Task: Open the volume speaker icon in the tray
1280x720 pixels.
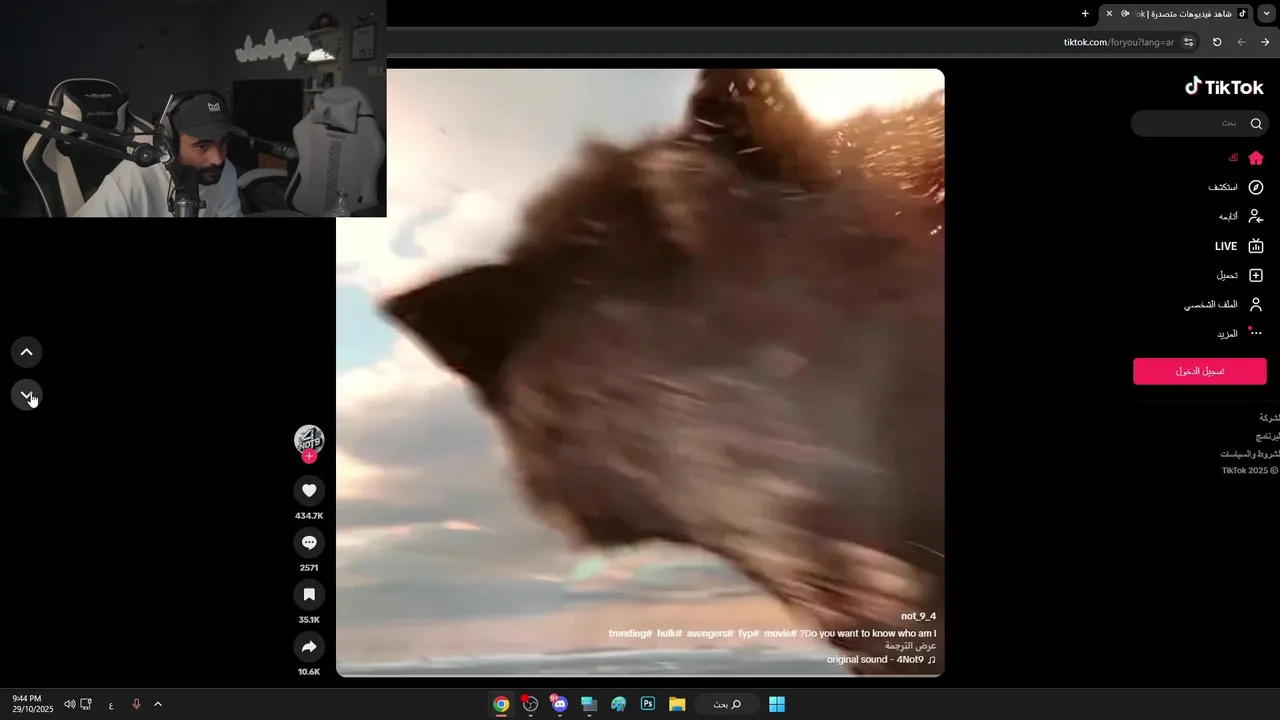Action: click(x=69, y=704)
